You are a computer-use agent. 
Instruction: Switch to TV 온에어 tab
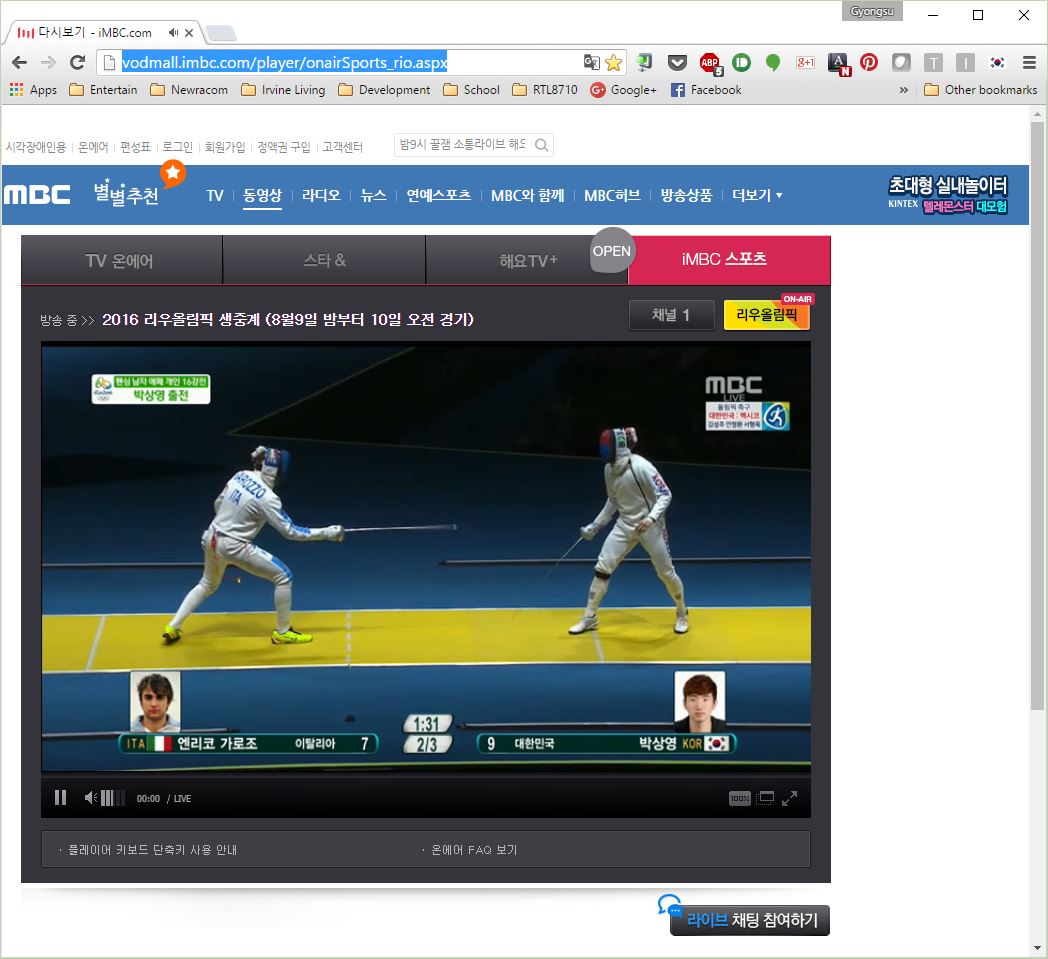(122, 260)
